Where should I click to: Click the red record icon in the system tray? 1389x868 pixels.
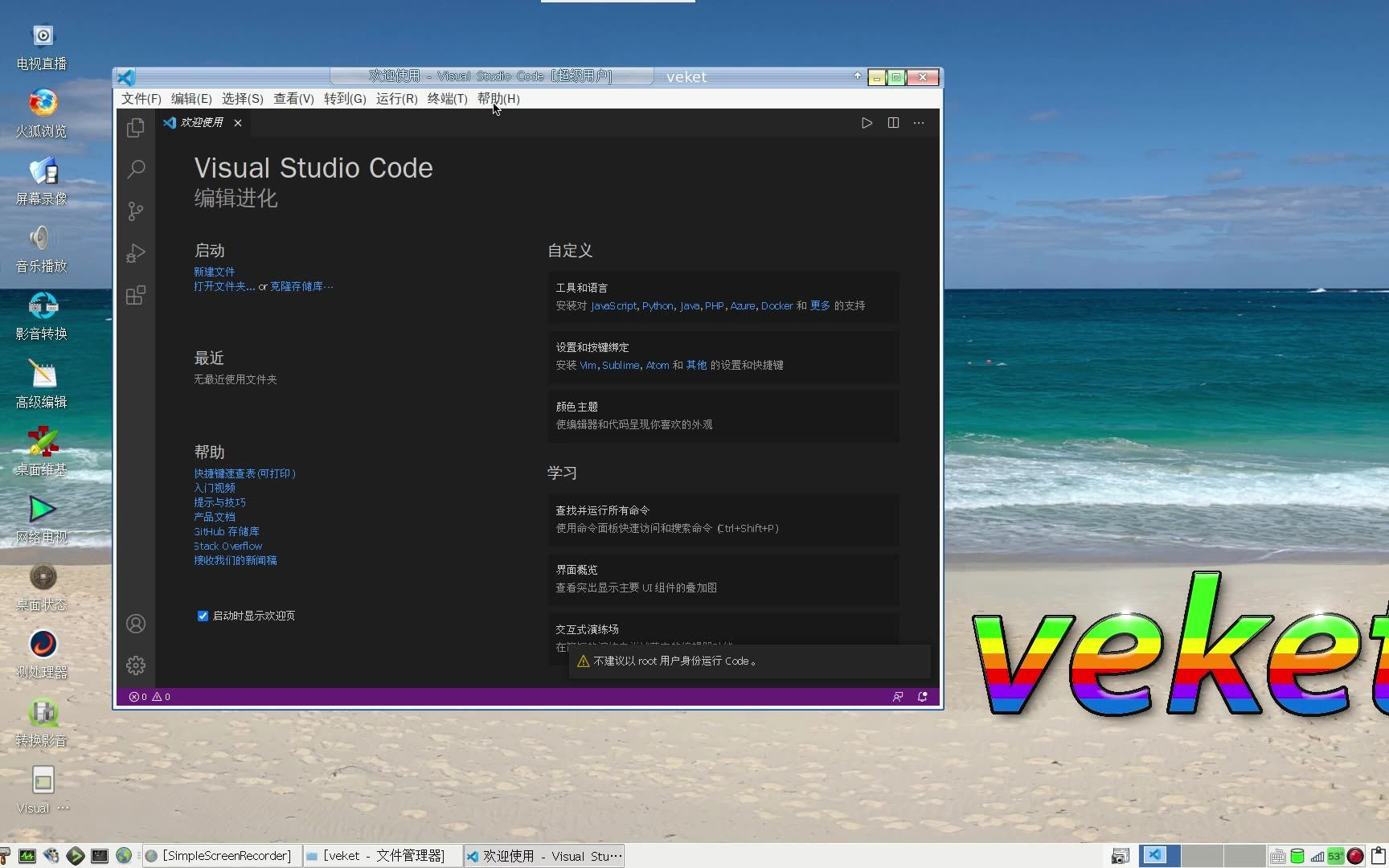[1355, 856]
